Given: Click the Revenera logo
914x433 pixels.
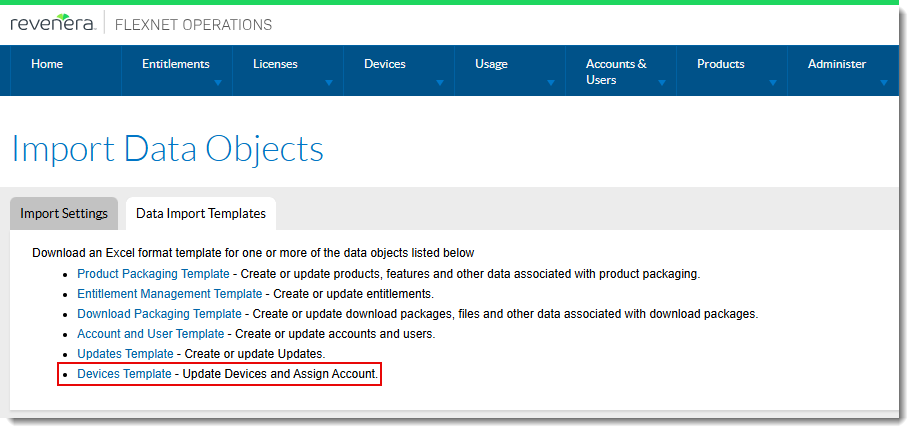Looking at the screenshot, I should pos(52,24).
